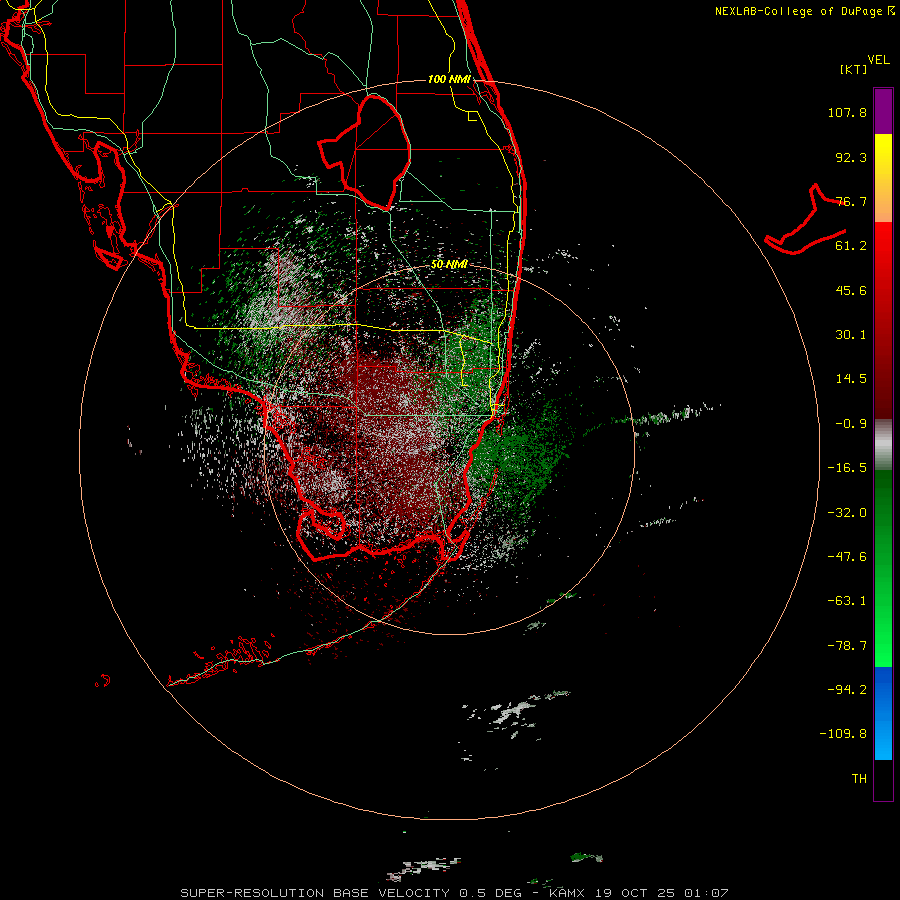Click the -63.1 scale label
The width and height of the screenshot is (900, 900).
(847, 601)
